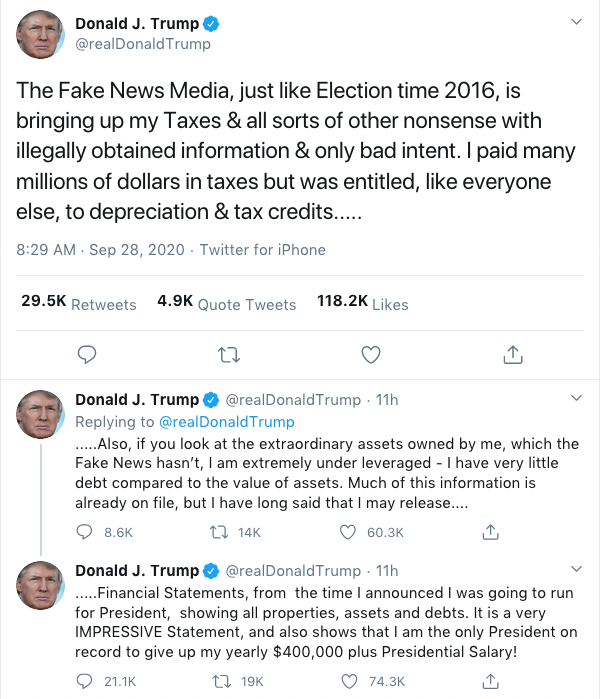Reply to the 'under leveraged' tweet with 8.6K replies
601x699 pixels.
[87, 532]
